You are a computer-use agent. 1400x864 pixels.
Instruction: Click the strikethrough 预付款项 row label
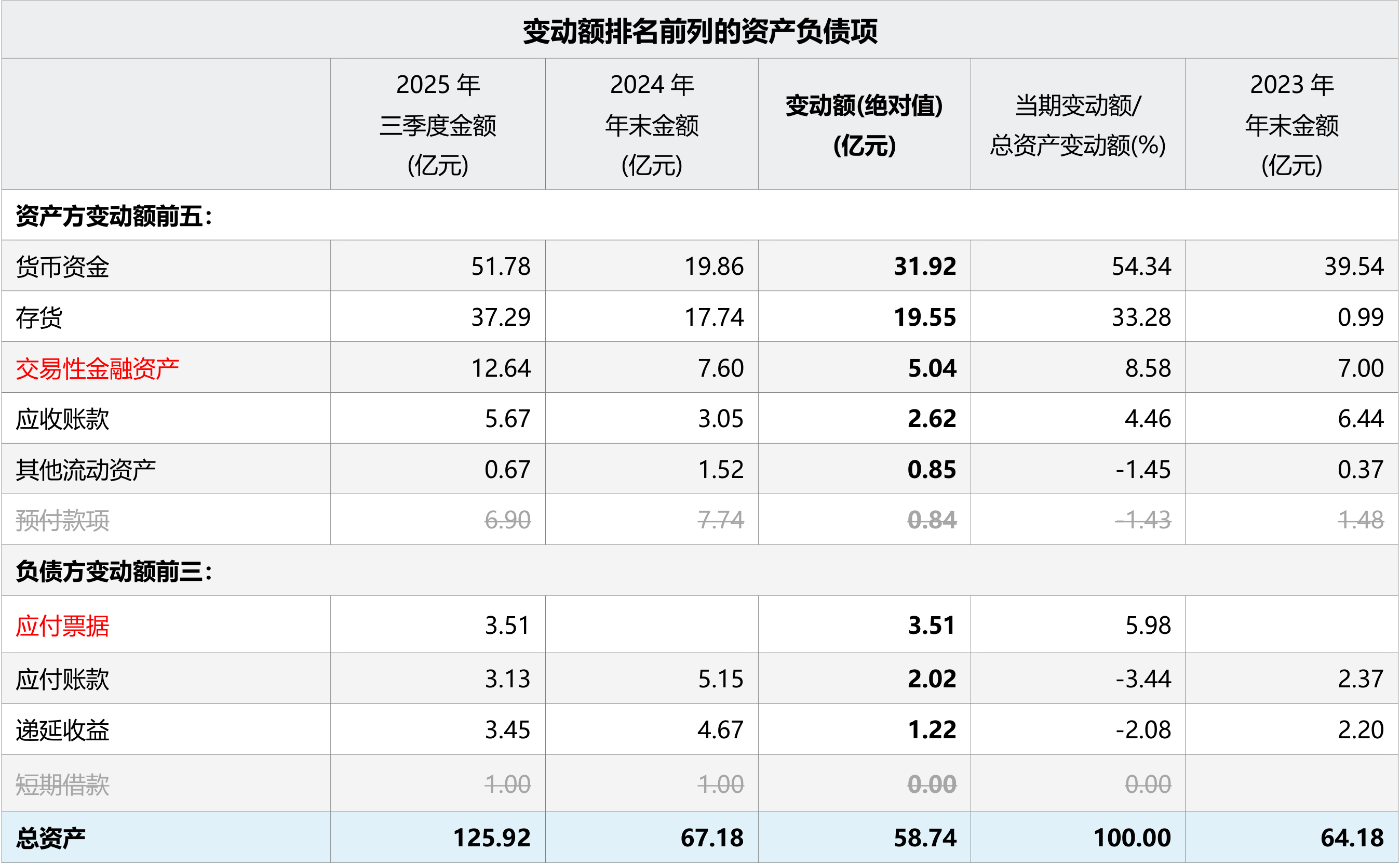(62, 521)
